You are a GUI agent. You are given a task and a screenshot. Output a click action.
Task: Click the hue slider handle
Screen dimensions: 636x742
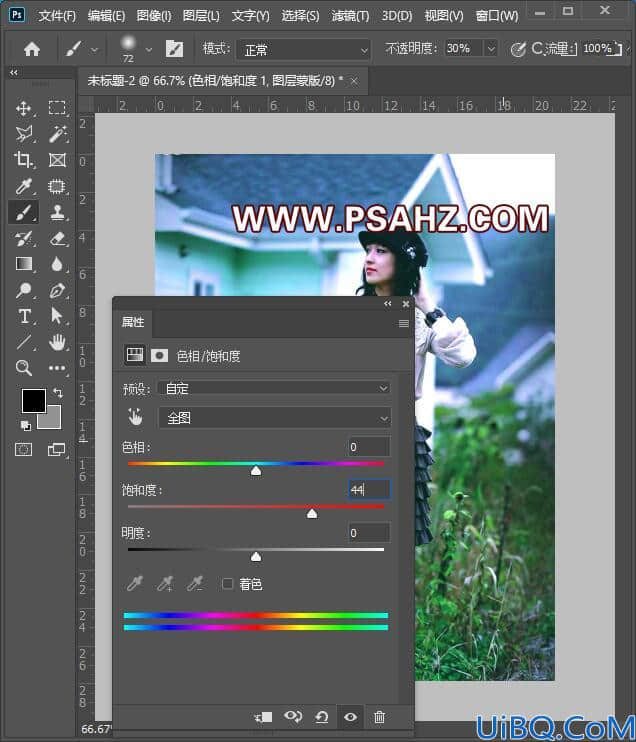[256, 470]
